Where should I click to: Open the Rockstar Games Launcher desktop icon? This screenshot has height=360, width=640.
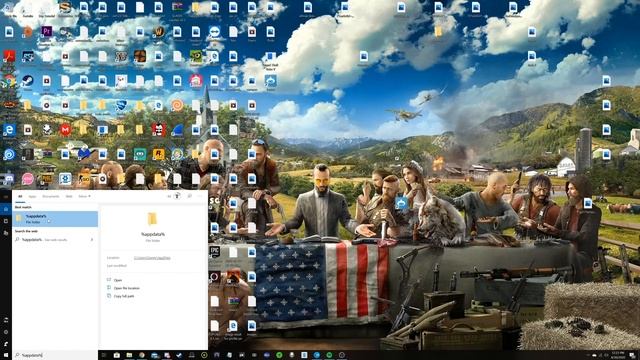158,154
